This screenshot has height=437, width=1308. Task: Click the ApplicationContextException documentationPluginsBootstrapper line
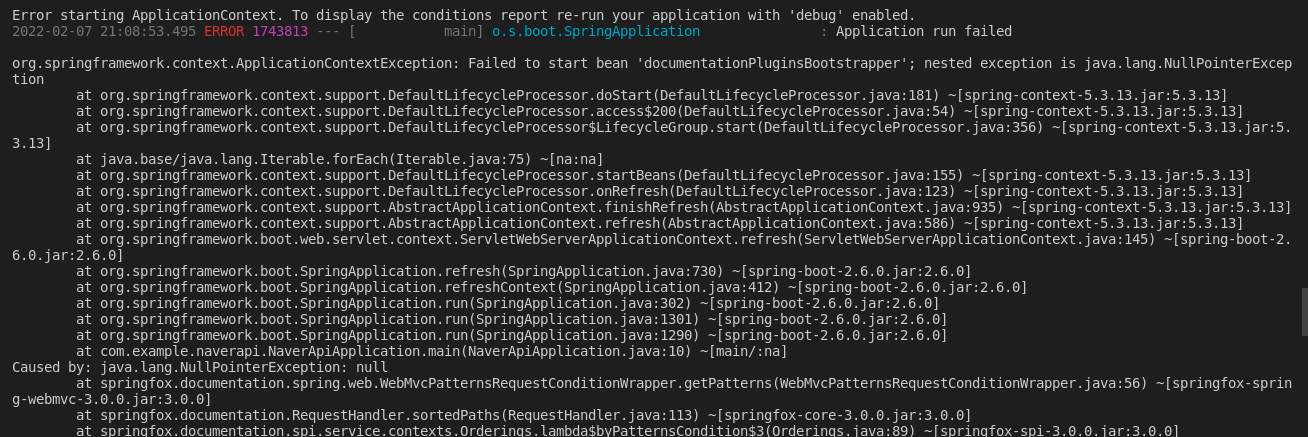[652, 71]
